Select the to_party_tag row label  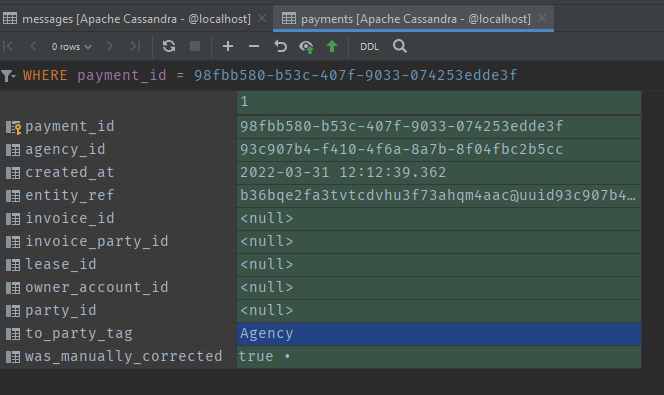(x=79, y=334)
